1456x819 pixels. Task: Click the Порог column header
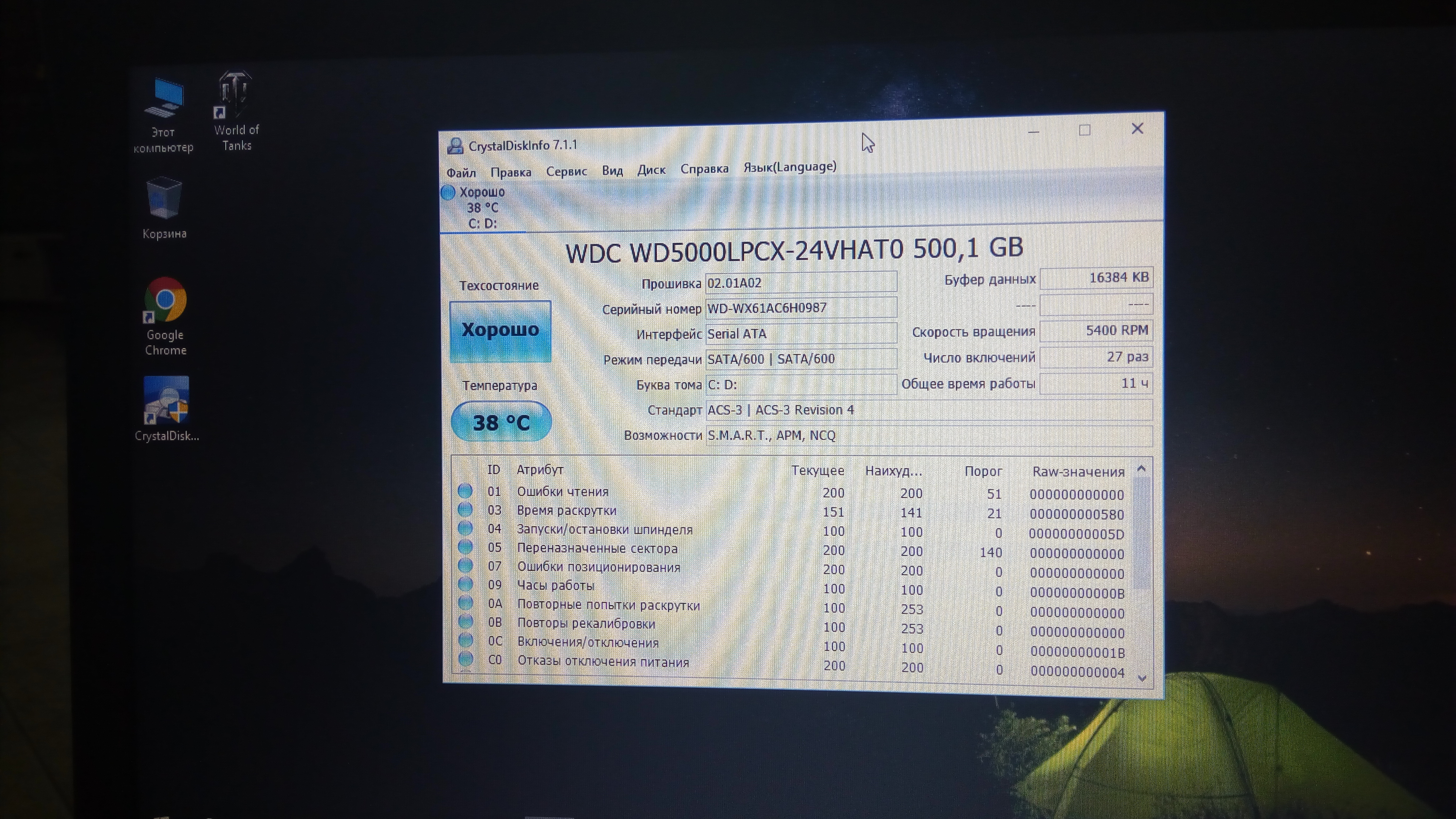[x=983, y=471]
